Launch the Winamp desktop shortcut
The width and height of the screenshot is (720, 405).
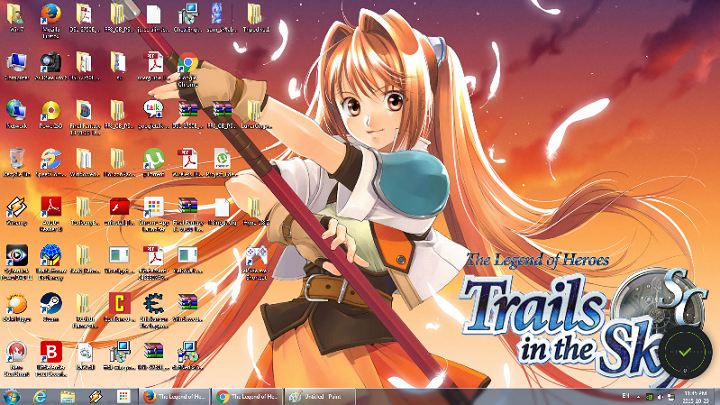click(x=16, y=211)
